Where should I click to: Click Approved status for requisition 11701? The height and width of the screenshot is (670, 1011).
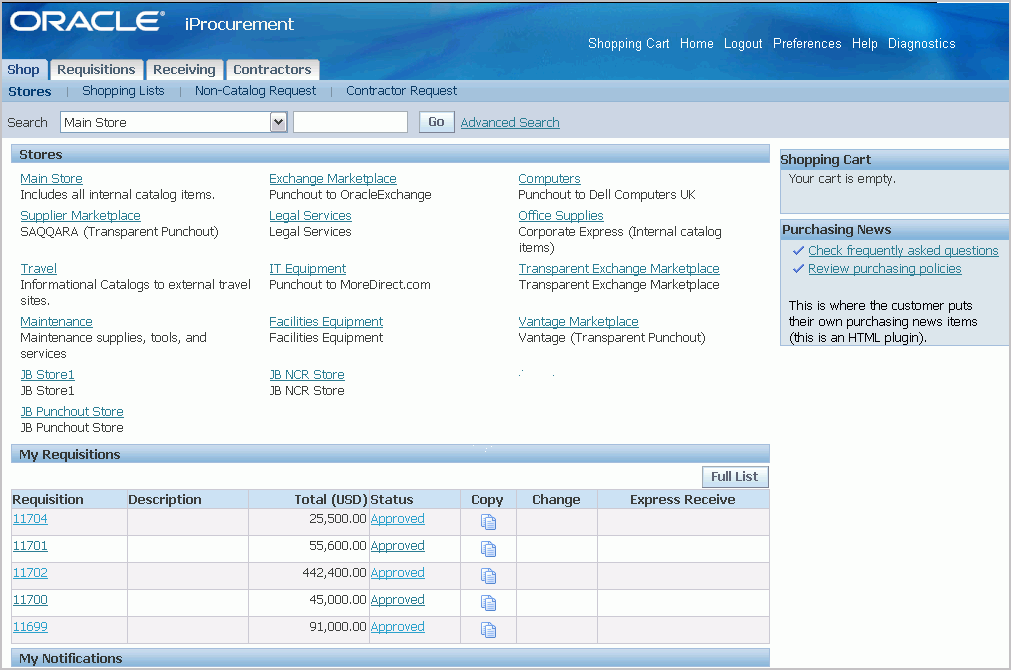(x=397, y=546)
